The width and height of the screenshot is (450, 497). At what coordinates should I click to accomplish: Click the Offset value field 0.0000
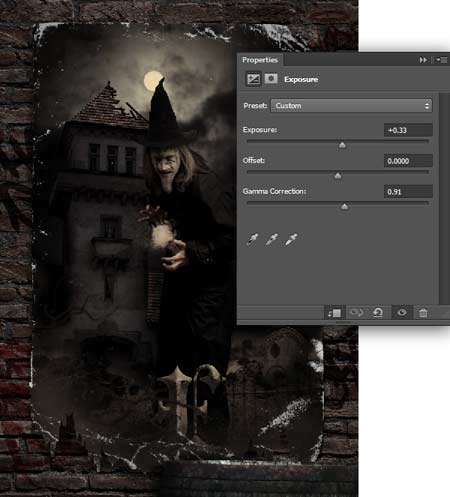coord(408,161)
